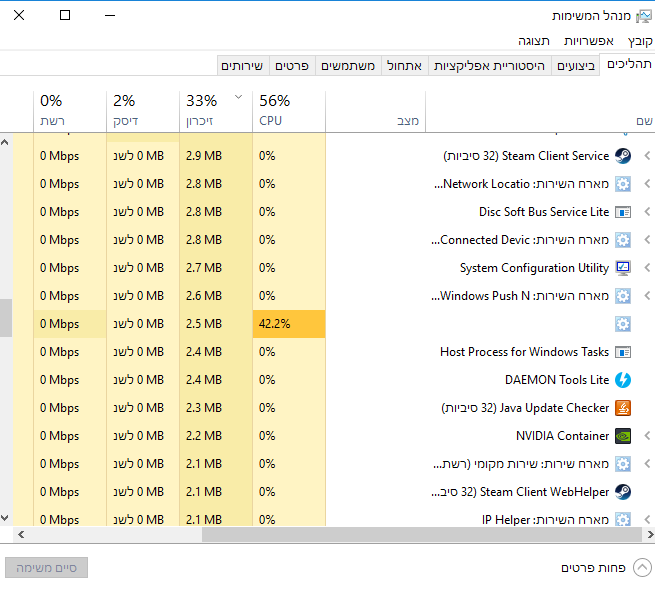Screen dimensions: 655x590
Task: Expand the System Configuration Utility row
Action: [647, 268]
